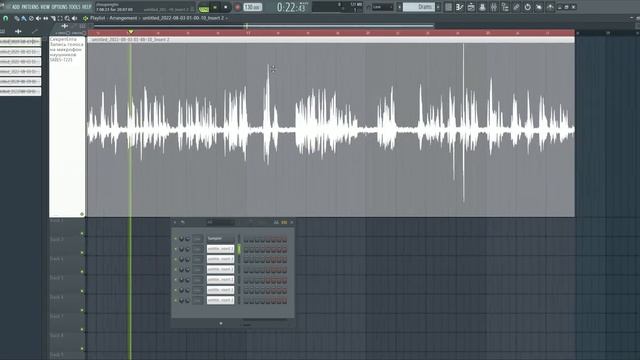Click the pencil icon in the picker panel header

coord(35,31)
